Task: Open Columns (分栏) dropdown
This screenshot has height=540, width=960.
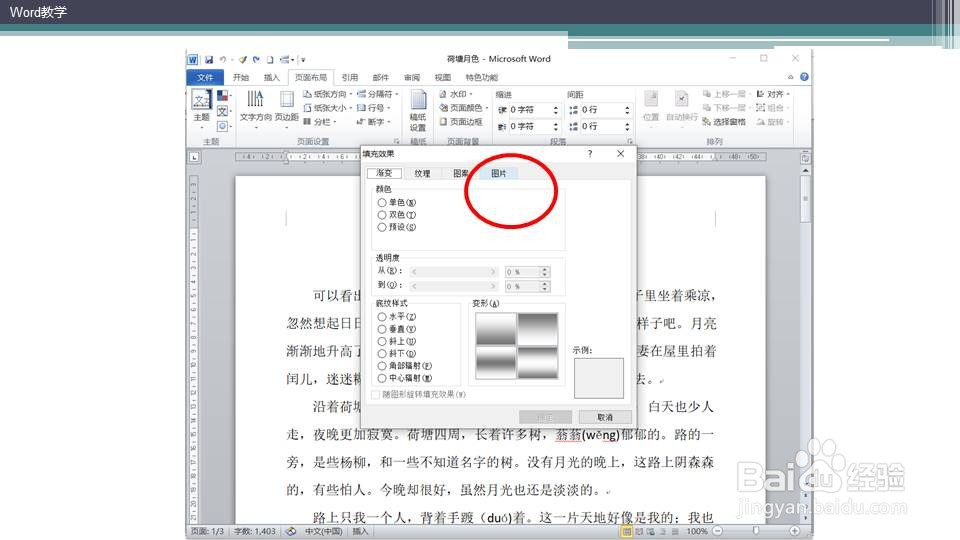Action: [x=320, y=122]
